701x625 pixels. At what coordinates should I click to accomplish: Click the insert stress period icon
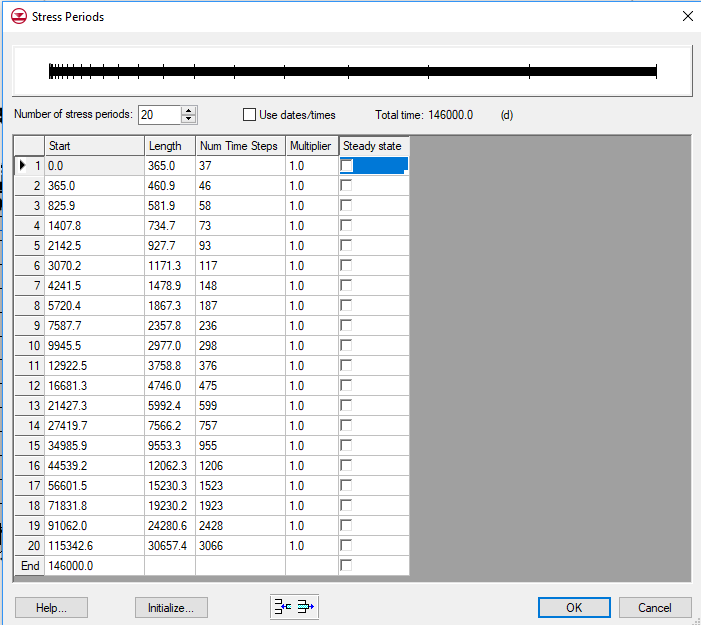[x=283, y=607]
